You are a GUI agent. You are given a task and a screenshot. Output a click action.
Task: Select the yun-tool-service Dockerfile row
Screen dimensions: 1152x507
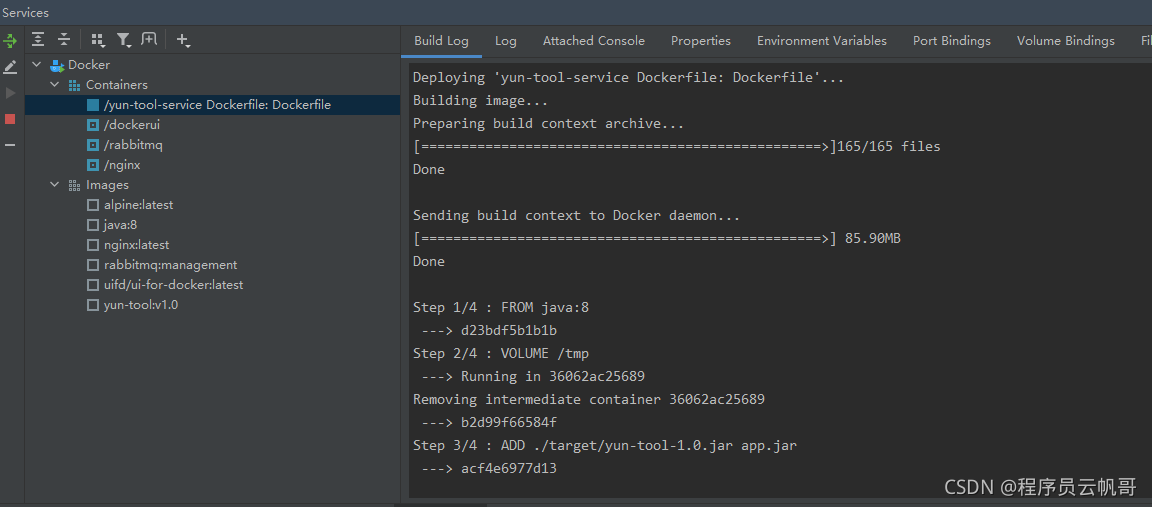point(212,105)
